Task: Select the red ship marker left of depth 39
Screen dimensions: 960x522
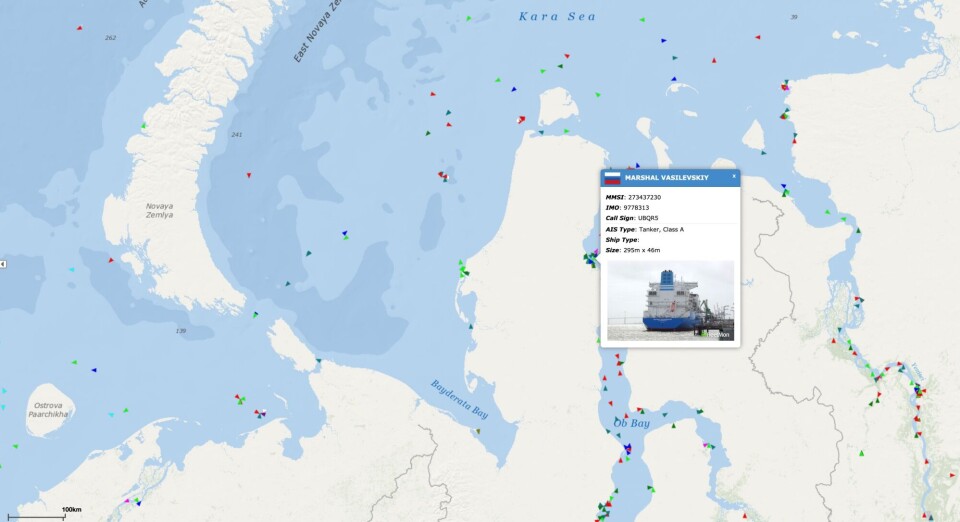Action: 757,37
